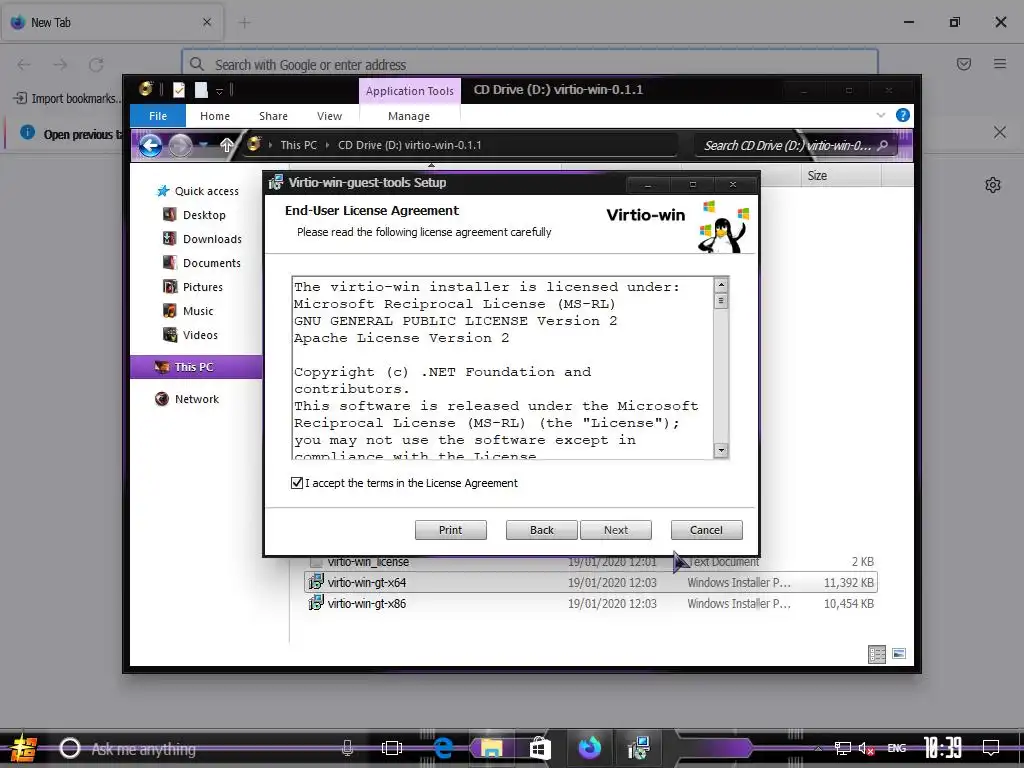Select virtio-win-gt-x64 installer file
The height and width of the screenshot is (768, 1024).
pos(590,583)
